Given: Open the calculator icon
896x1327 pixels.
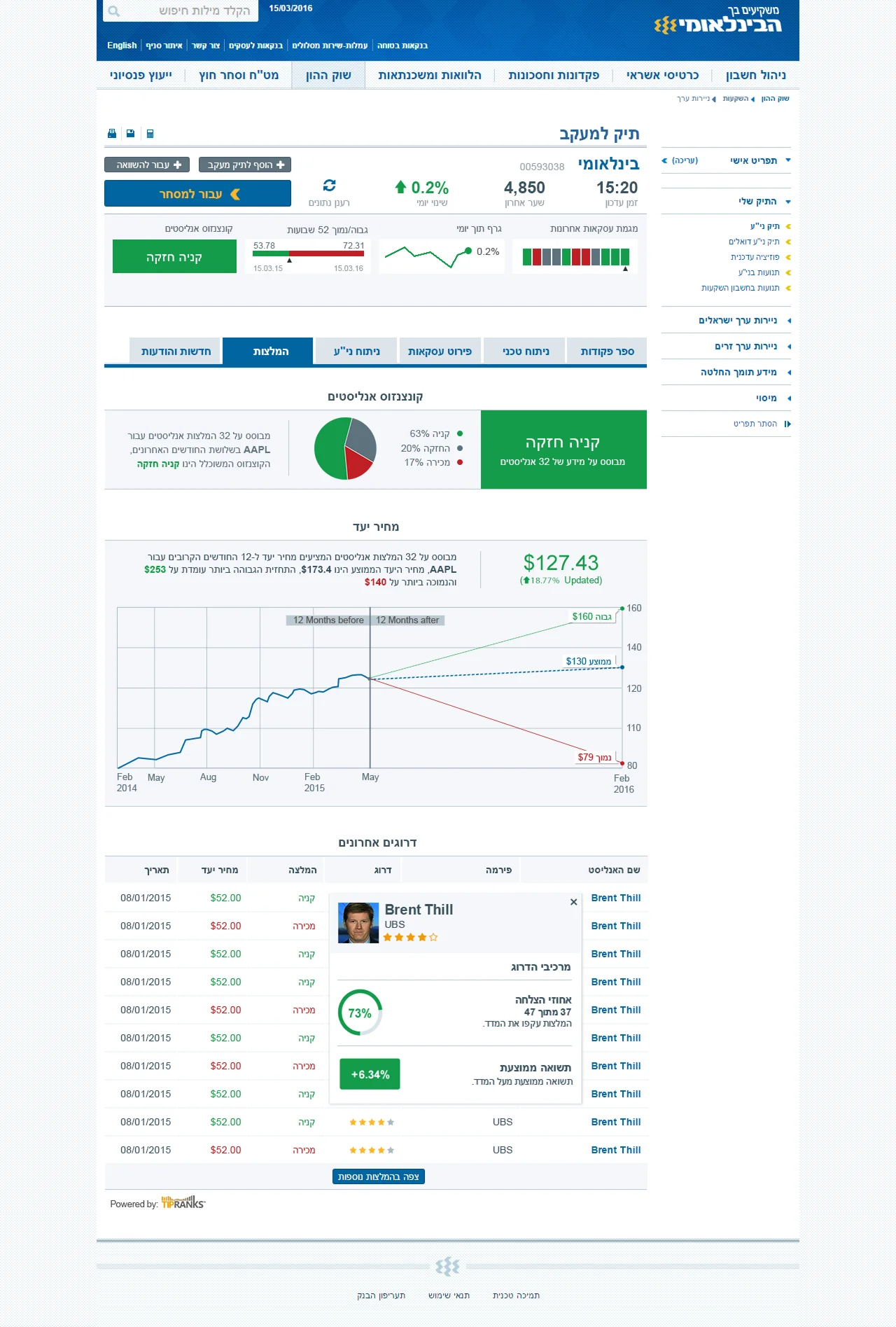Looking at the screenshot, I should tap(150, 134).
